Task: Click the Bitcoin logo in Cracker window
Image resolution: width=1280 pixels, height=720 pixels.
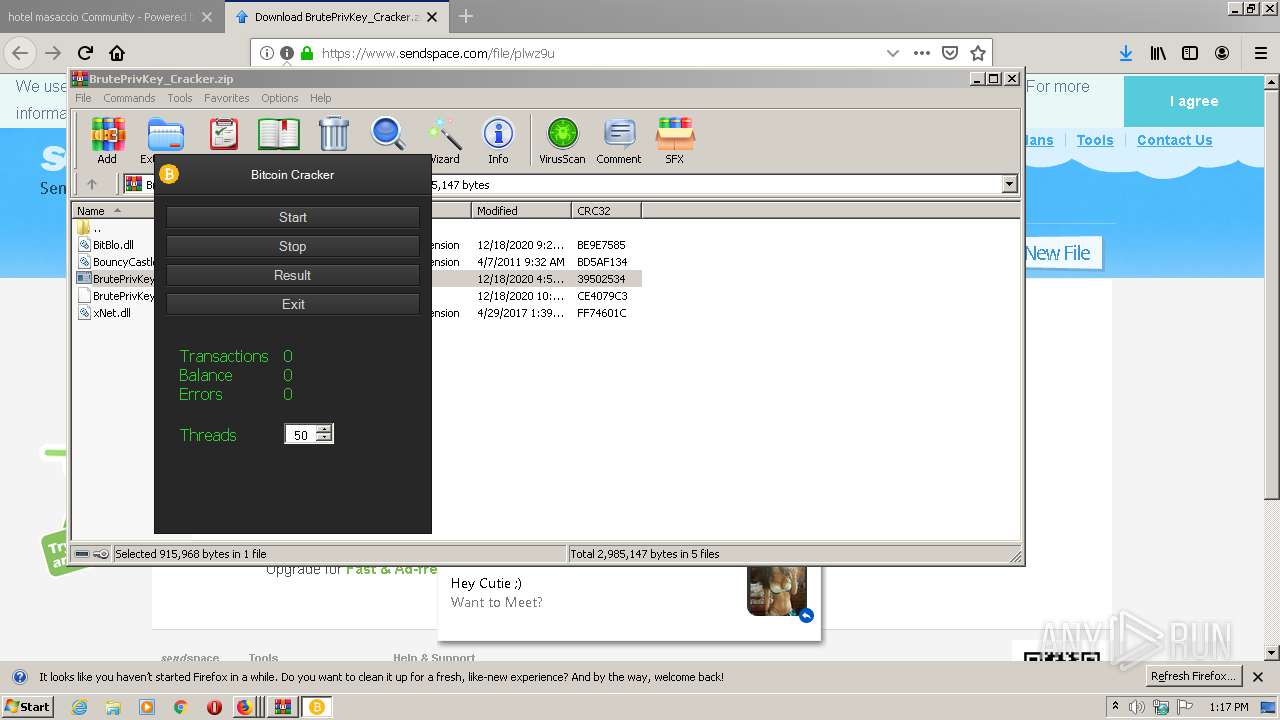Action: point(169,174)
